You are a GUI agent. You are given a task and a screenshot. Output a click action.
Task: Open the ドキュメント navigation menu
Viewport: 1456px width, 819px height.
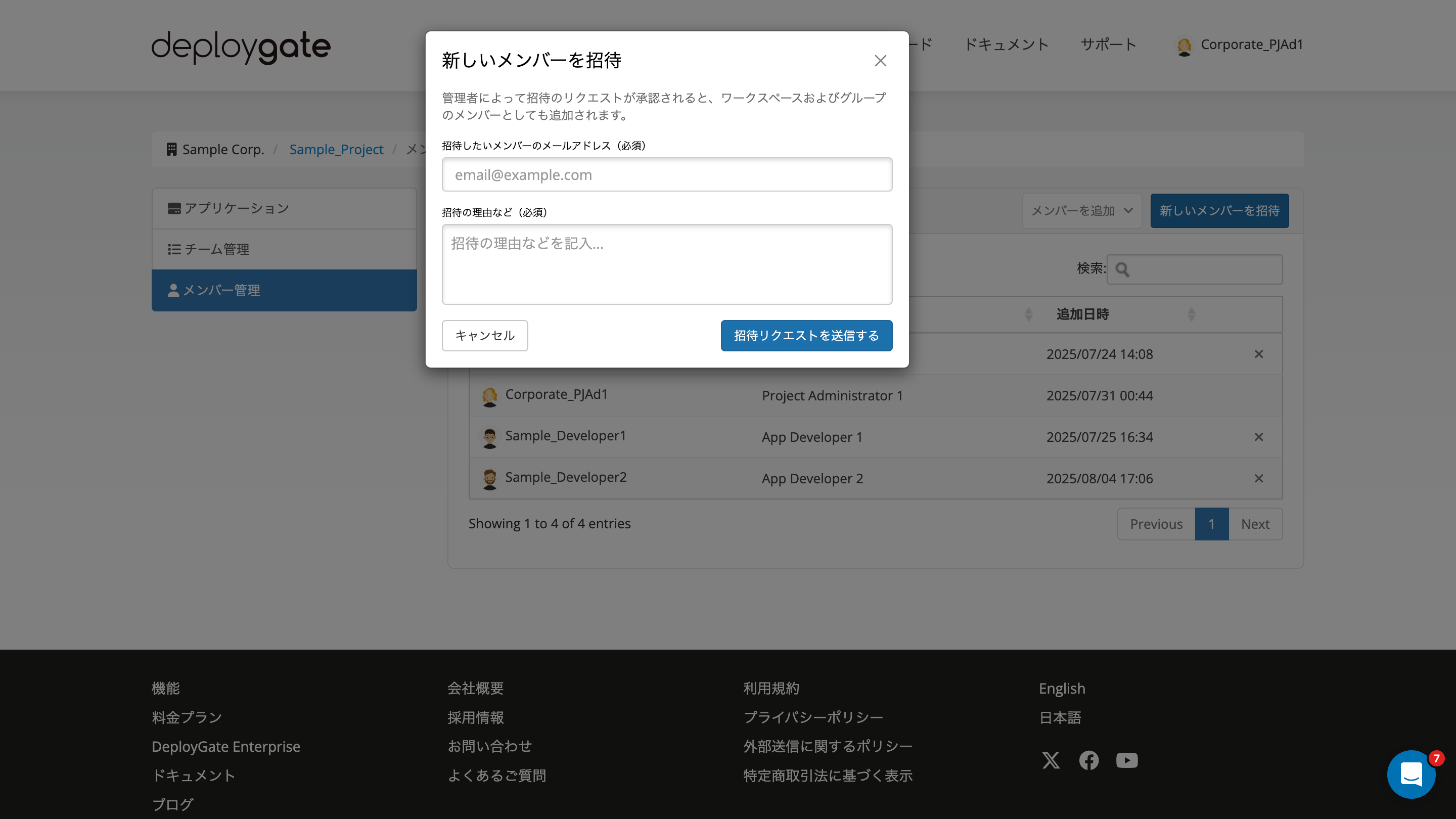tap(1007, 44)
